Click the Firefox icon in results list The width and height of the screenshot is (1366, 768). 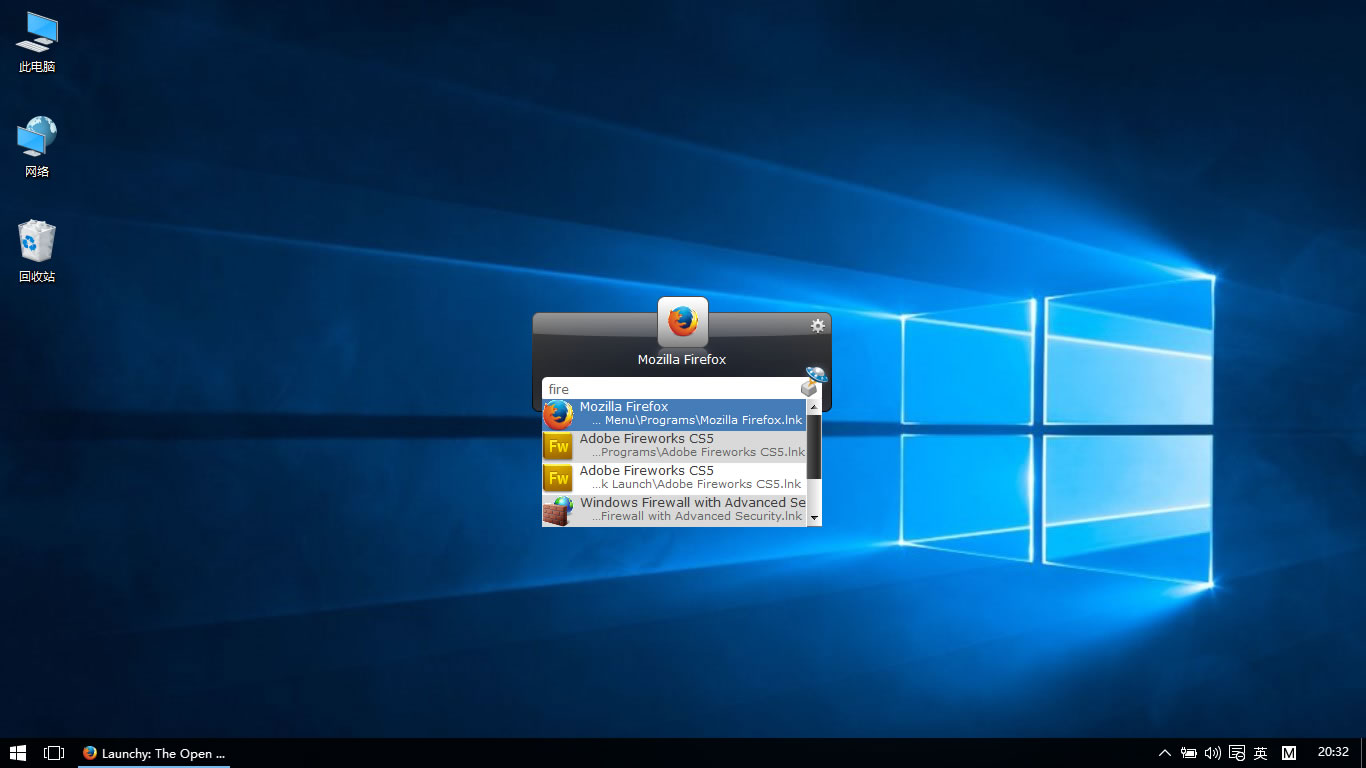pyautogui.click(x=558, y=414)
